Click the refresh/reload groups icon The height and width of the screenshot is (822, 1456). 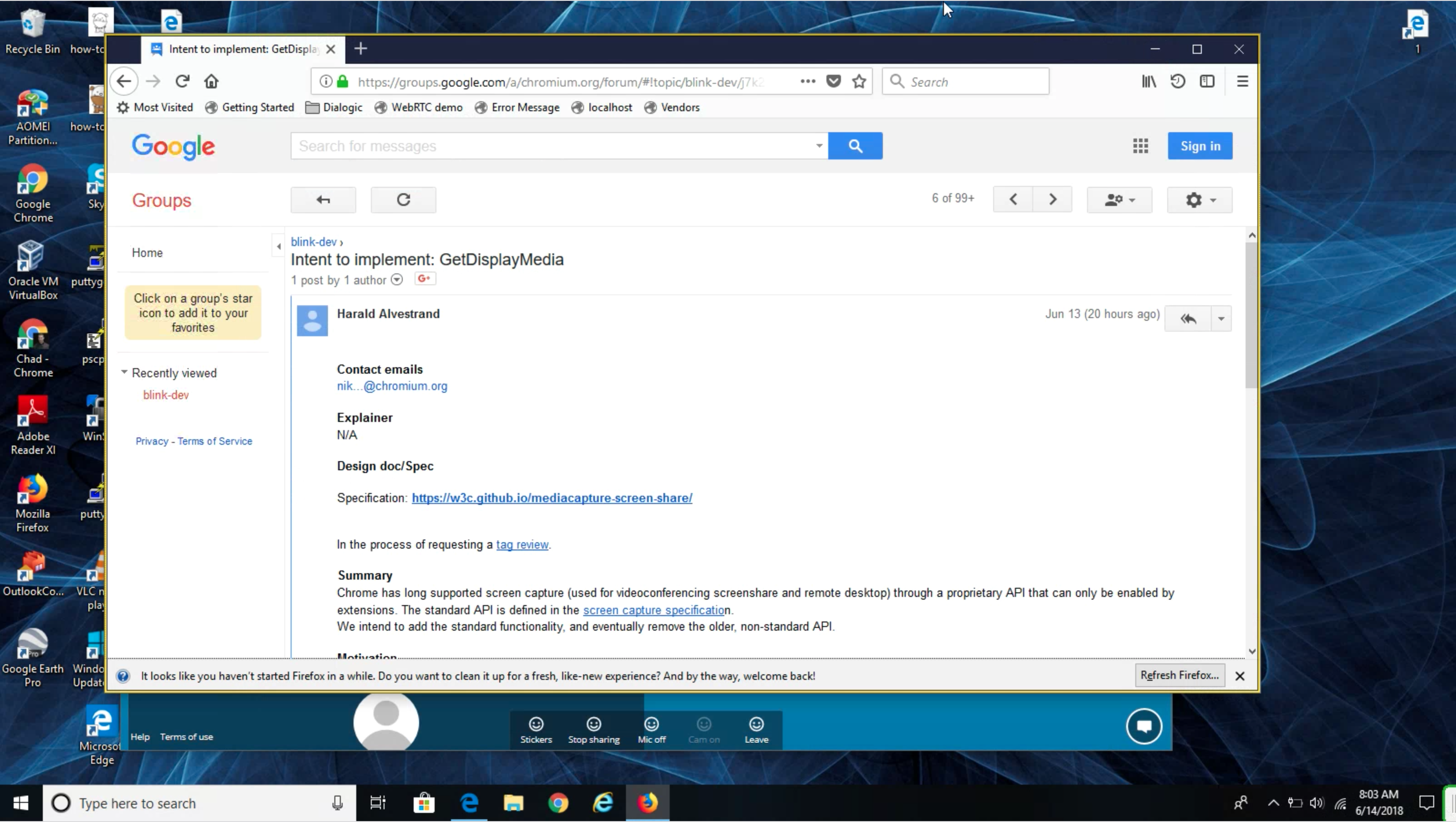403,199
